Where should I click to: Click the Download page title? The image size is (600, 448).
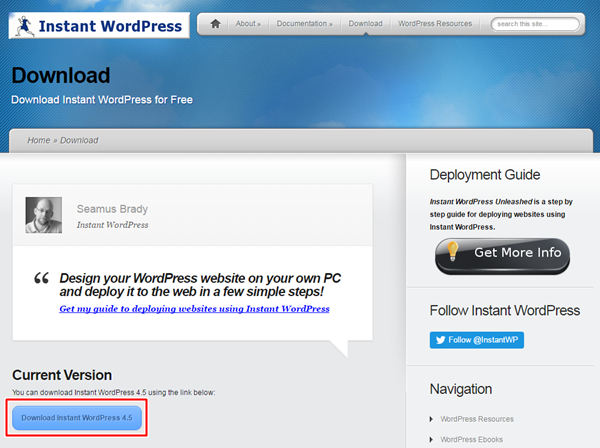point(61,75)
